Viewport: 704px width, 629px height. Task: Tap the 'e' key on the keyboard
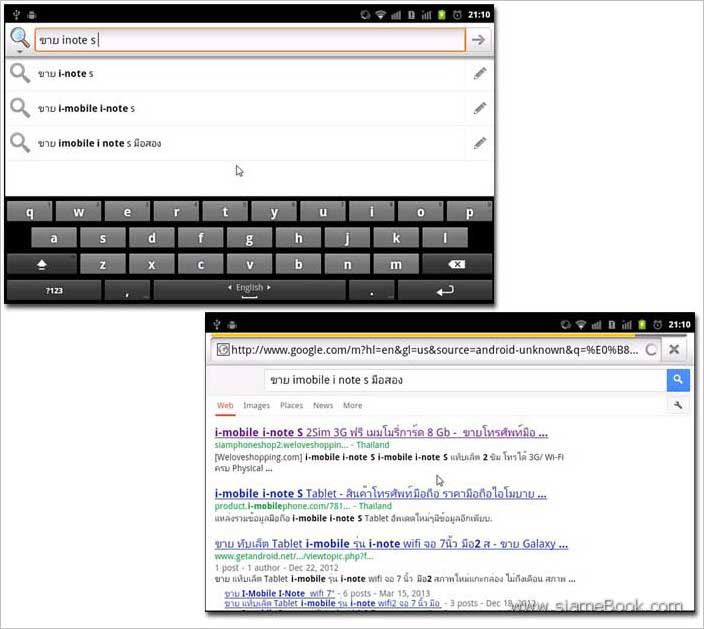[x=127, y=211]
